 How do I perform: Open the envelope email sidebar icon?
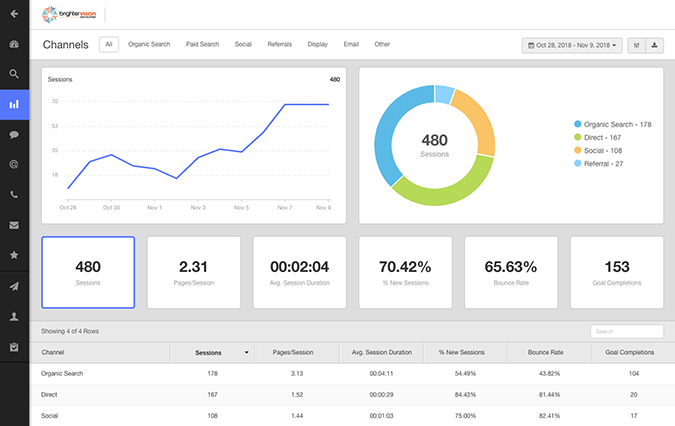[14, 225]
